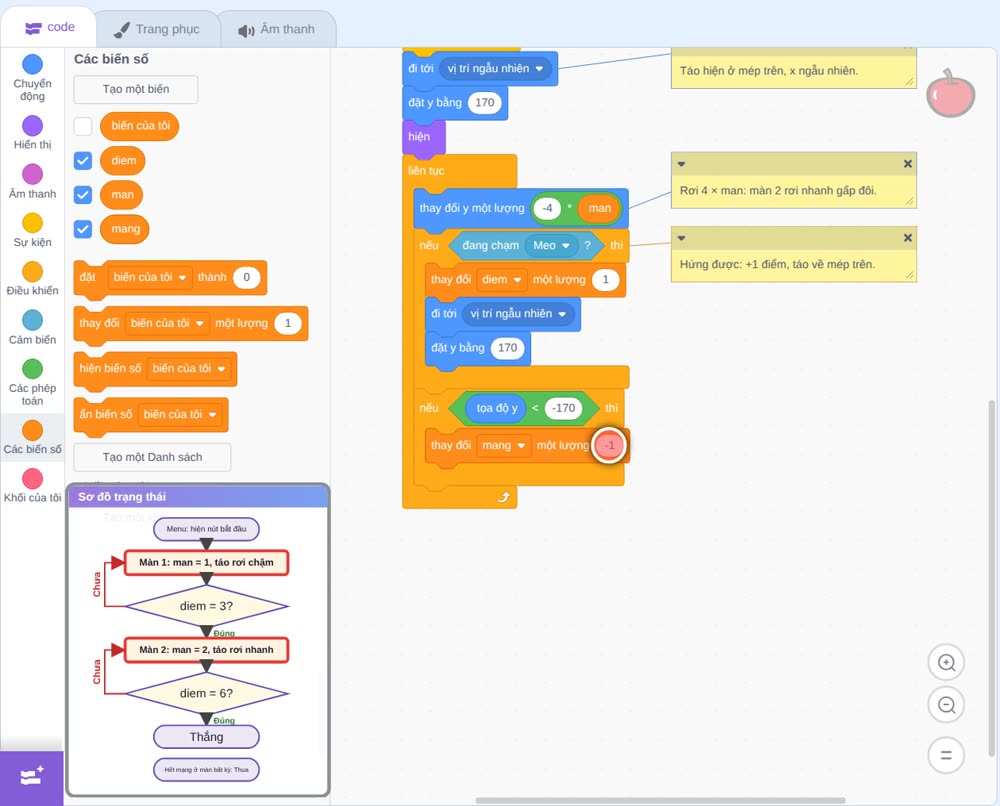Open the 'Meo' sprite dropdown in touching block
Screen dimensions: 1000x806
[551, 245]
